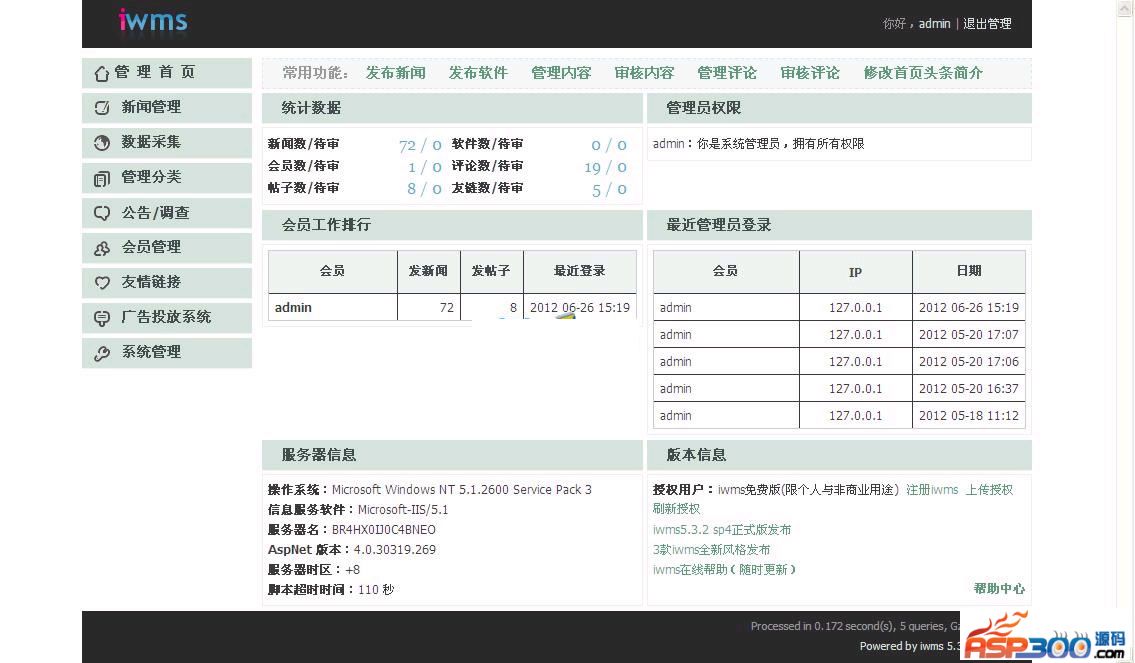Click the 帮助中心 link
1135x663 pixels.
[999, 588]
